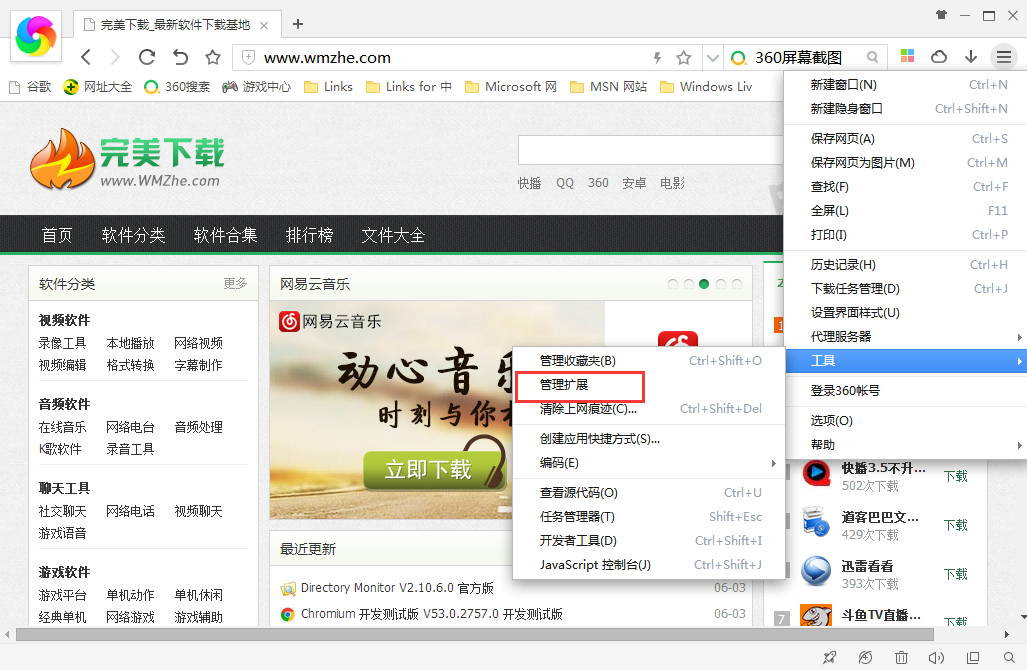Click the browser back arrow
Viewport: 1027px width, 670px height.
click(86, 57)
